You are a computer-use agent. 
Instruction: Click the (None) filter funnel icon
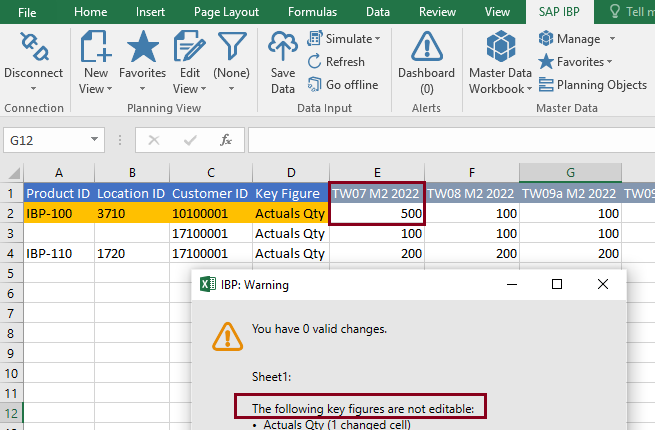232,46
